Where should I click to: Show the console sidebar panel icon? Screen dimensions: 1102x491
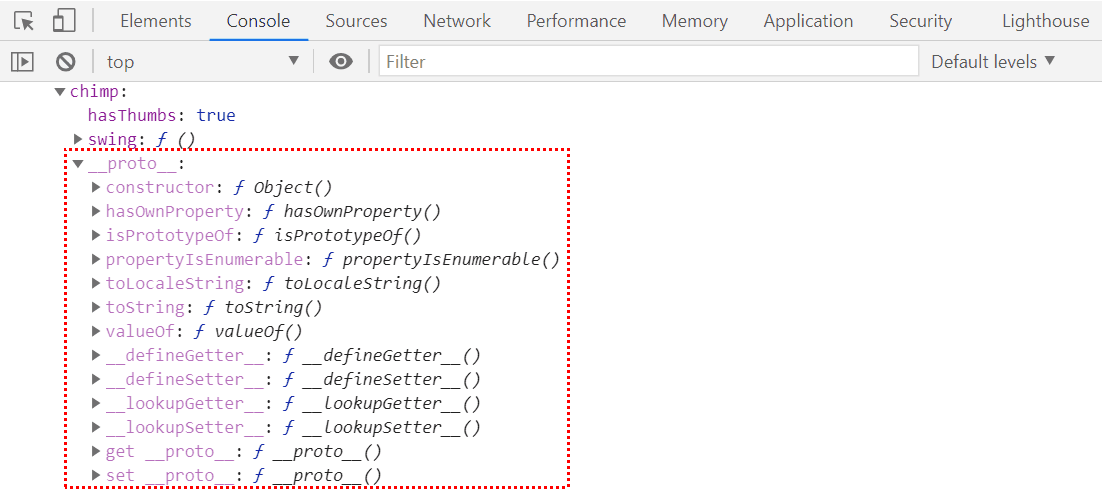pos(22,62)
